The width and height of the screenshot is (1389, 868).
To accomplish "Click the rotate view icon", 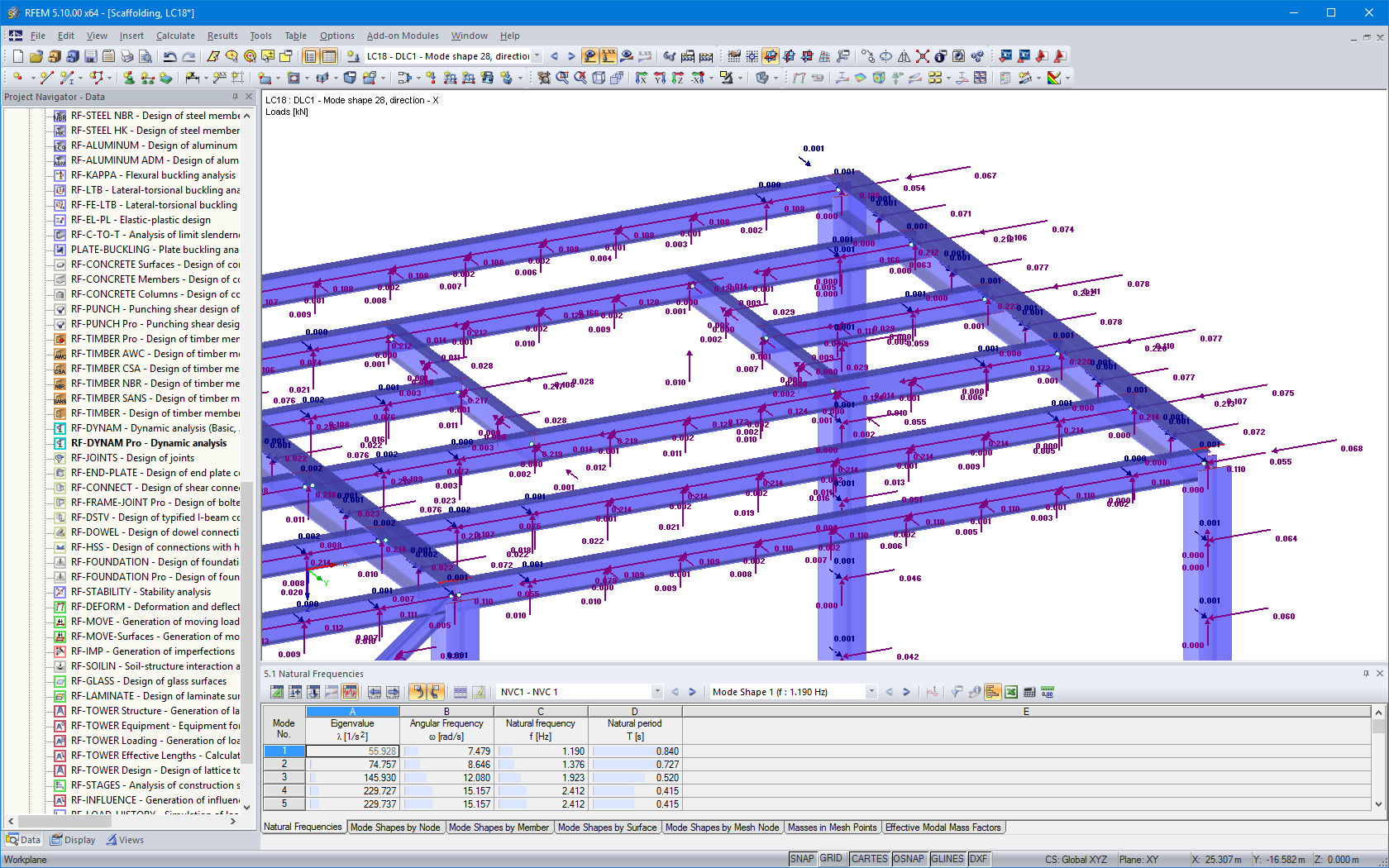I will tap(885, 56).
